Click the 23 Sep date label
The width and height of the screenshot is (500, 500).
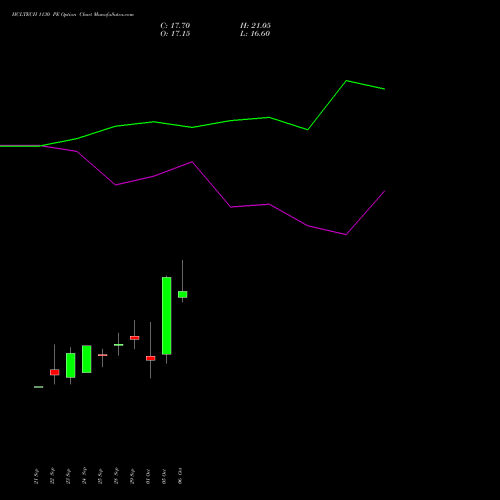[68, 476]
